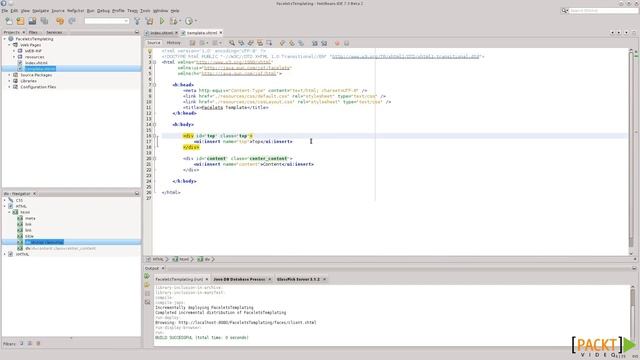The image size is (640, 360).
Task: Click the editor vertical scrollbar
Action: pyautogui.click(x=631, y=151)
